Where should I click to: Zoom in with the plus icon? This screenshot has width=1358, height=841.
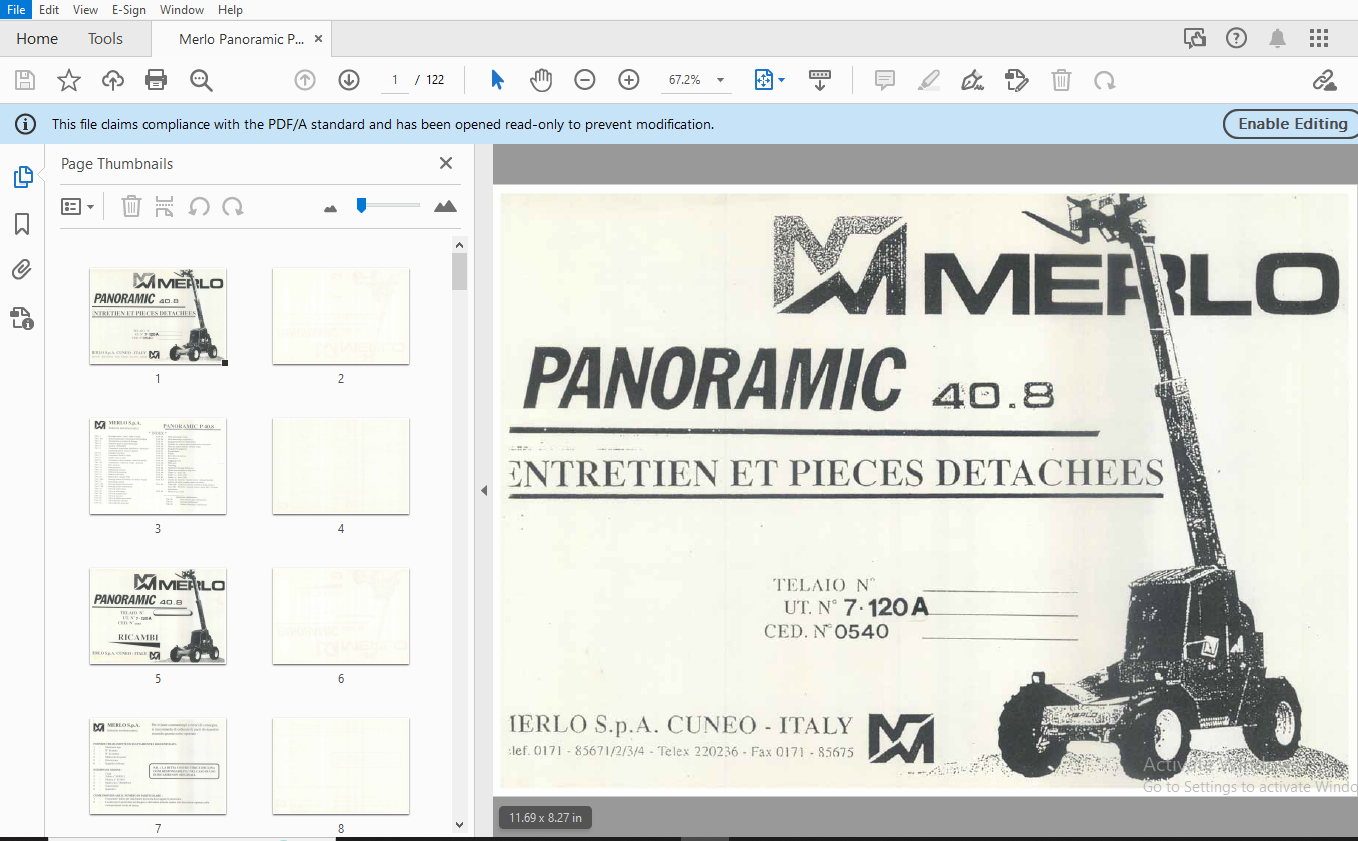[x=629, y=80]
